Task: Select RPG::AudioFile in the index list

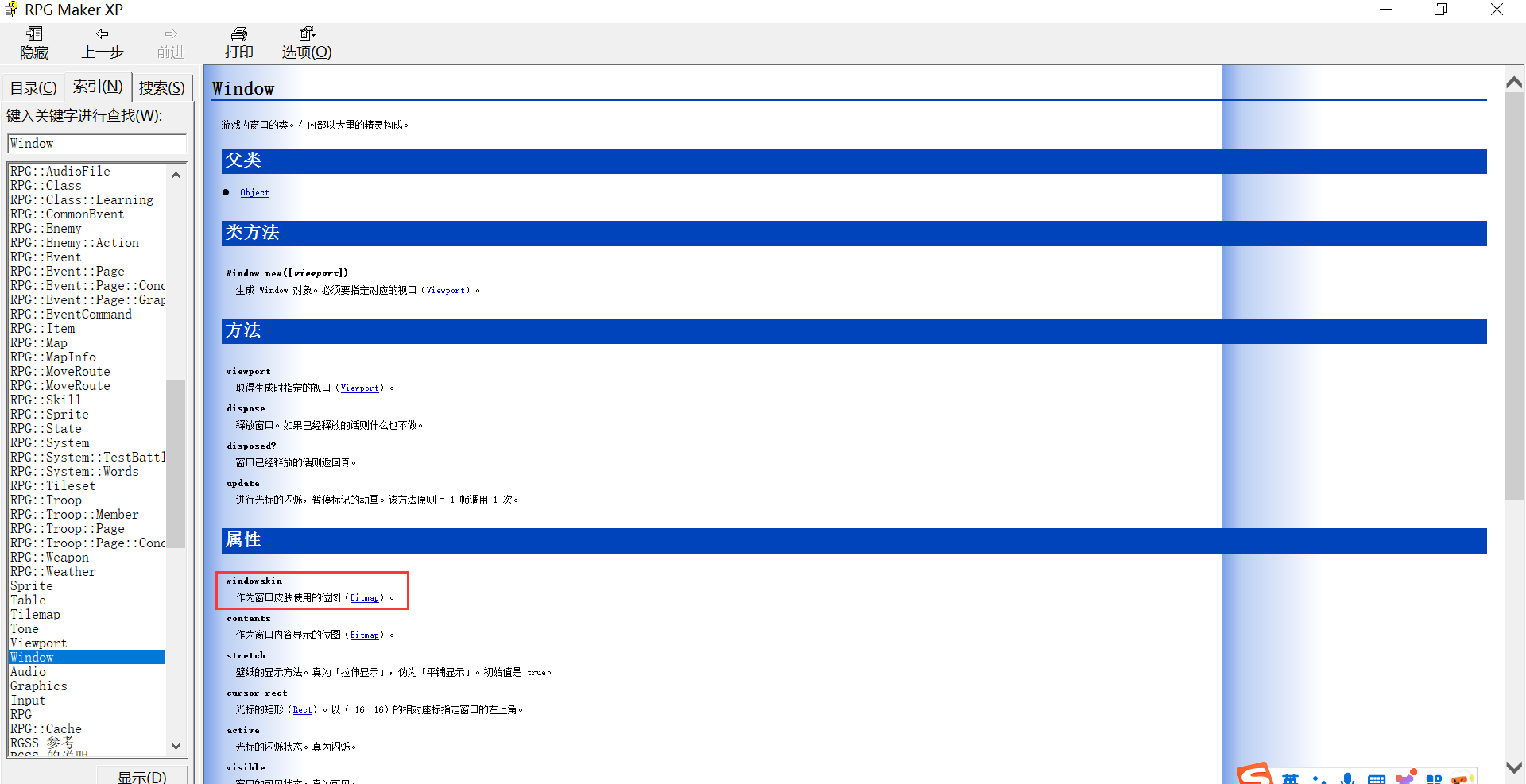Action: [60, 172]
